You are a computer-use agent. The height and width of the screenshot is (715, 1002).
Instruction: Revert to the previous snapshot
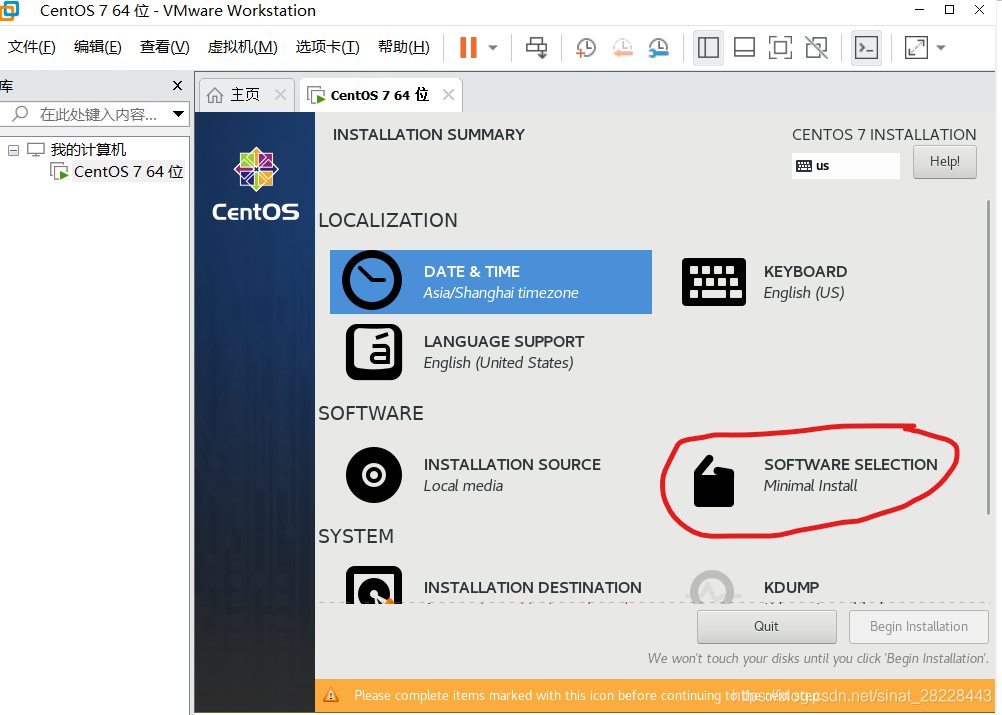622,47
